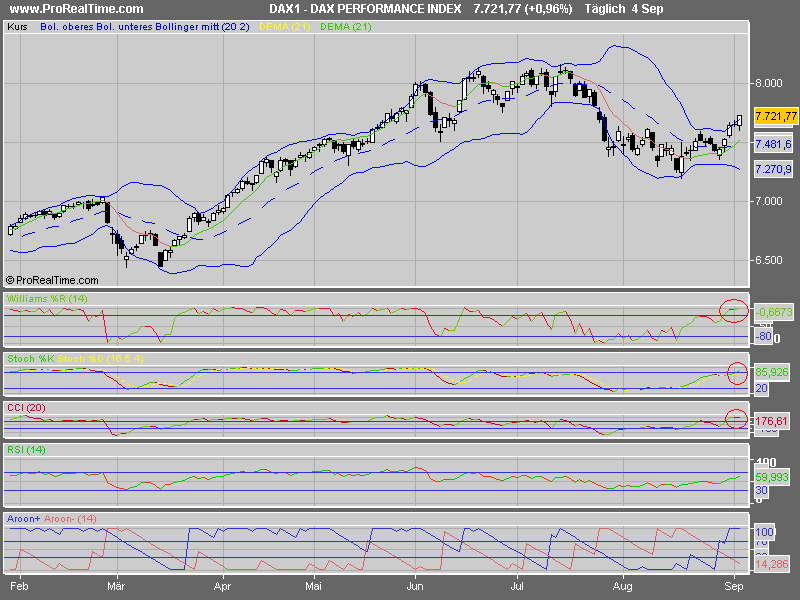Click the 59,993 RSI value
Screen dimensions: 800x600
[x=772, y=477]
